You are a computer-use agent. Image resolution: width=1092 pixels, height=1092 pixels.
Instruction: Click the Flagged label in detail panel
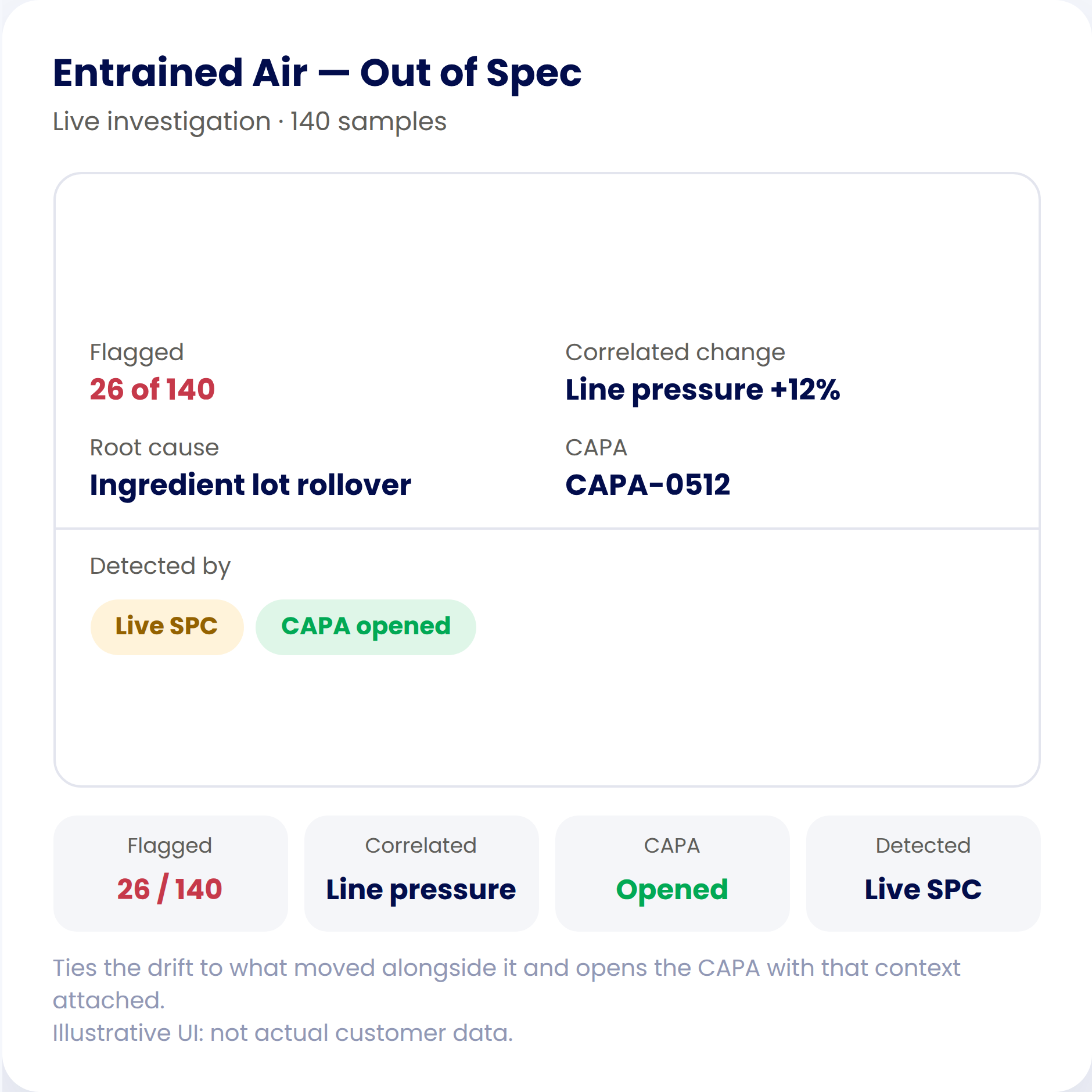pyautogui.click(x=137, y=353)
